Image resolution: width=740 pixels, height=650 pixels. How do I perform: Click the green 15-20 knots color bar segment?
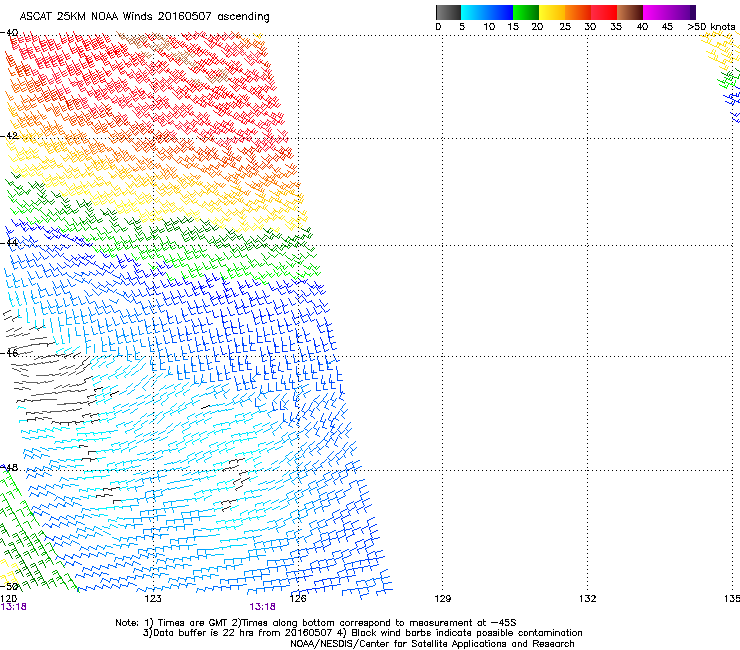[526, 12]
